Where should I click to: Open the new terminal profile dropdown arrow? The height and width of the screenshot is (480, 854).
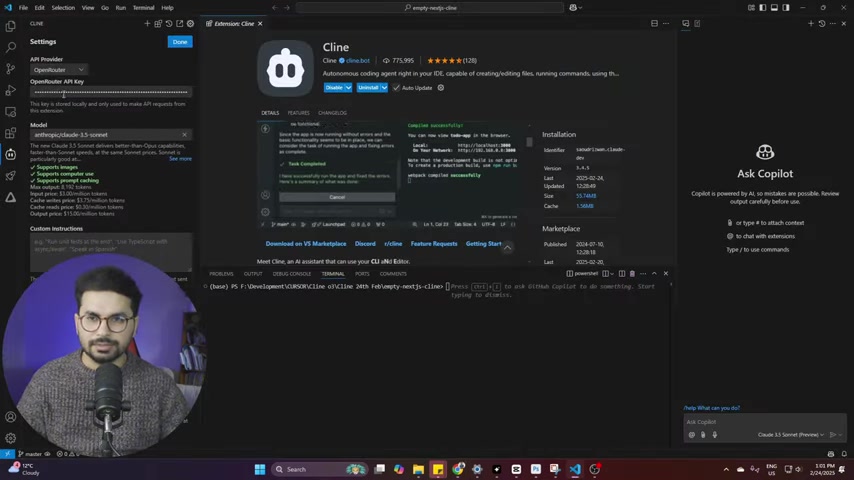pos(612,274)
